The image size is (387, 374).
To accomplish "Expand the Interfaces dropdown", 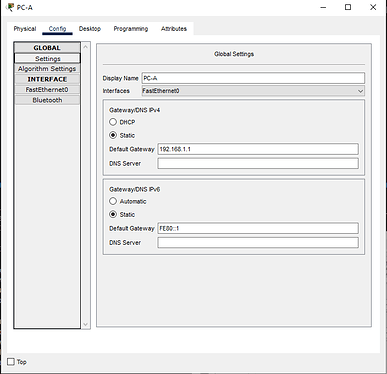I will point(253,91).
